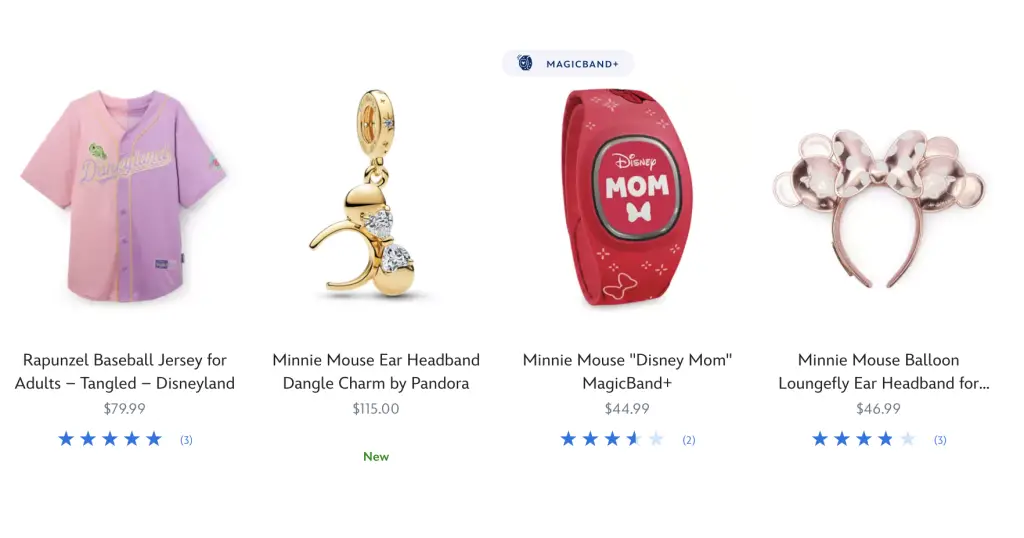Open the red Disney Mom MagicBand+ image
The width and height of the screenshot is (1024, 538).
(627, 197)
